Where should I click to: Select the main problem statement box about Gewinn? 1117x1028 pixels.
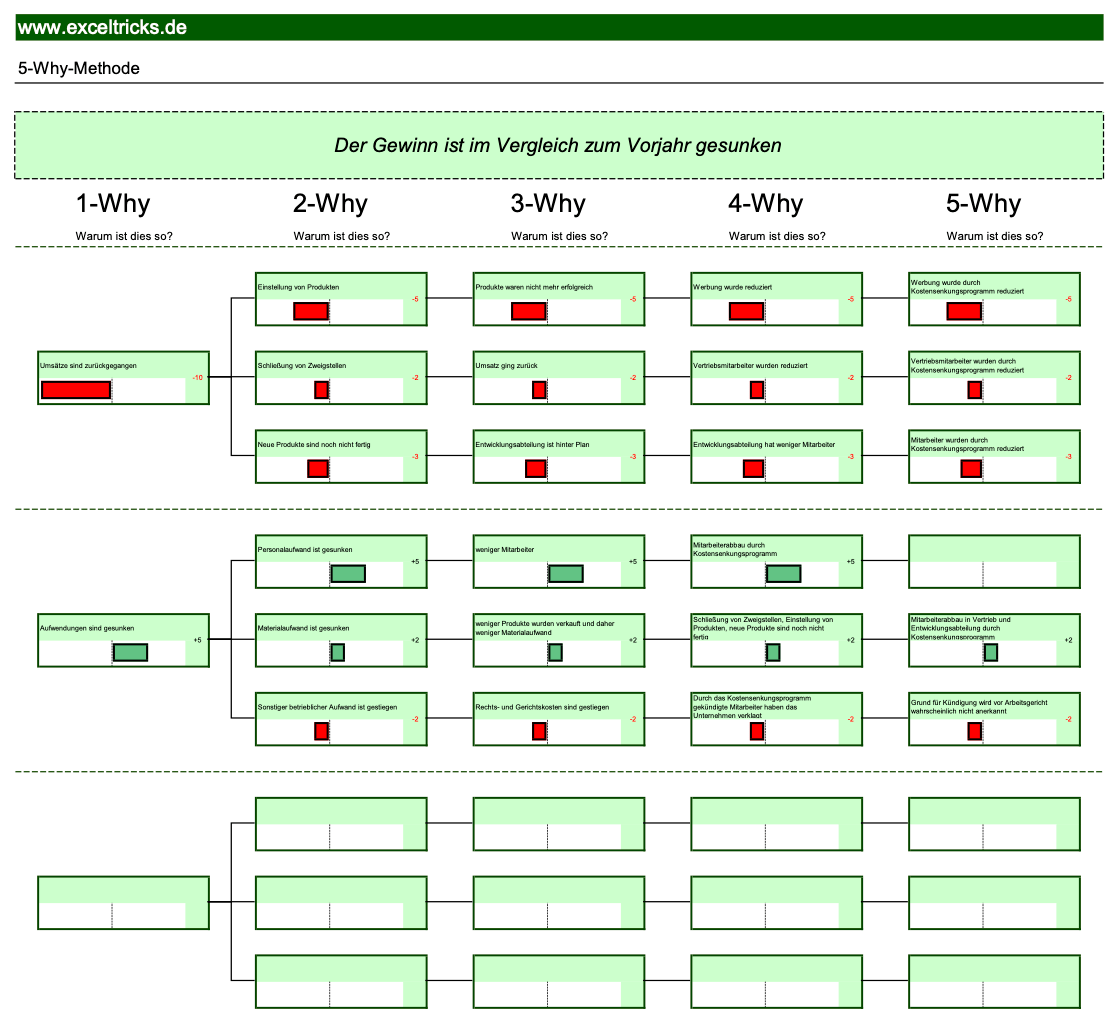click(558, 145)
